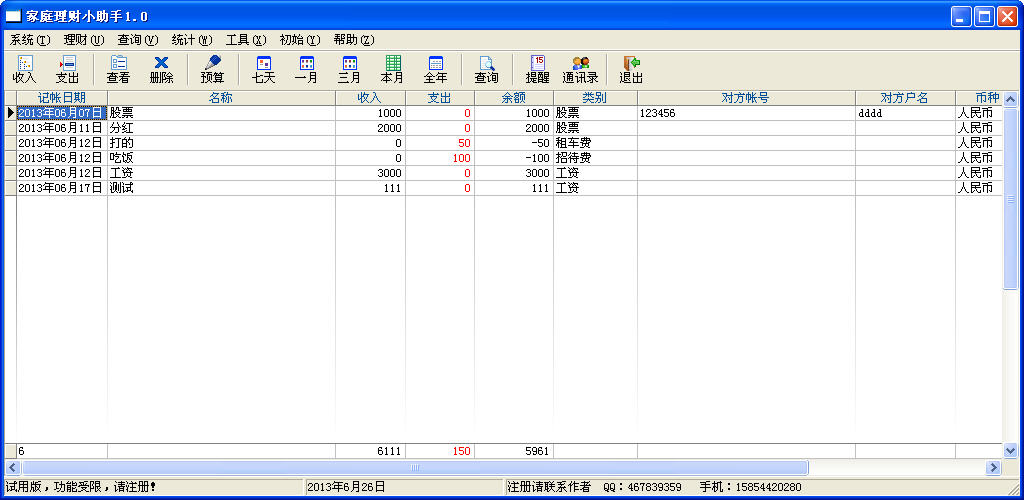Screen dimensions: 1024x500
Task: Click the 招待费 category cell
Action: tap(596, 158)
